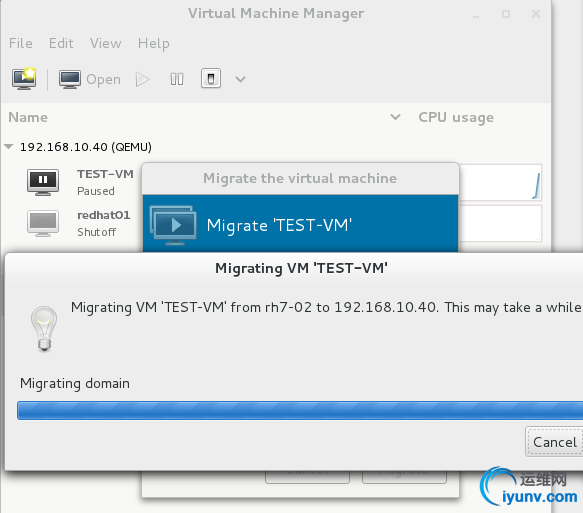The width and height of the screenshot is (583, 513).
Task: Click the column sort chevron beside Name
Action: (395, 117)
